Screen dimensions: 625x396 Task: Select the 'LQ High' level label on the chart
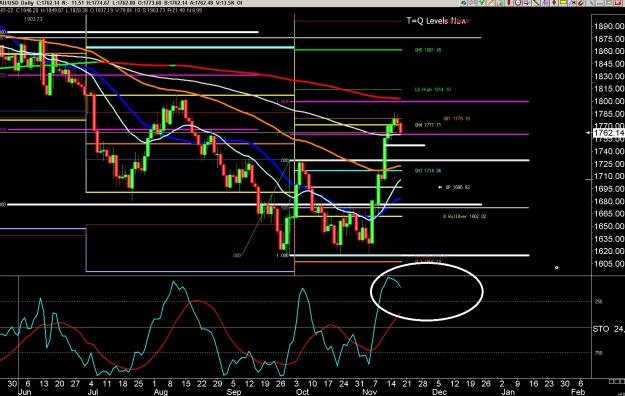(x=433, y=90)
